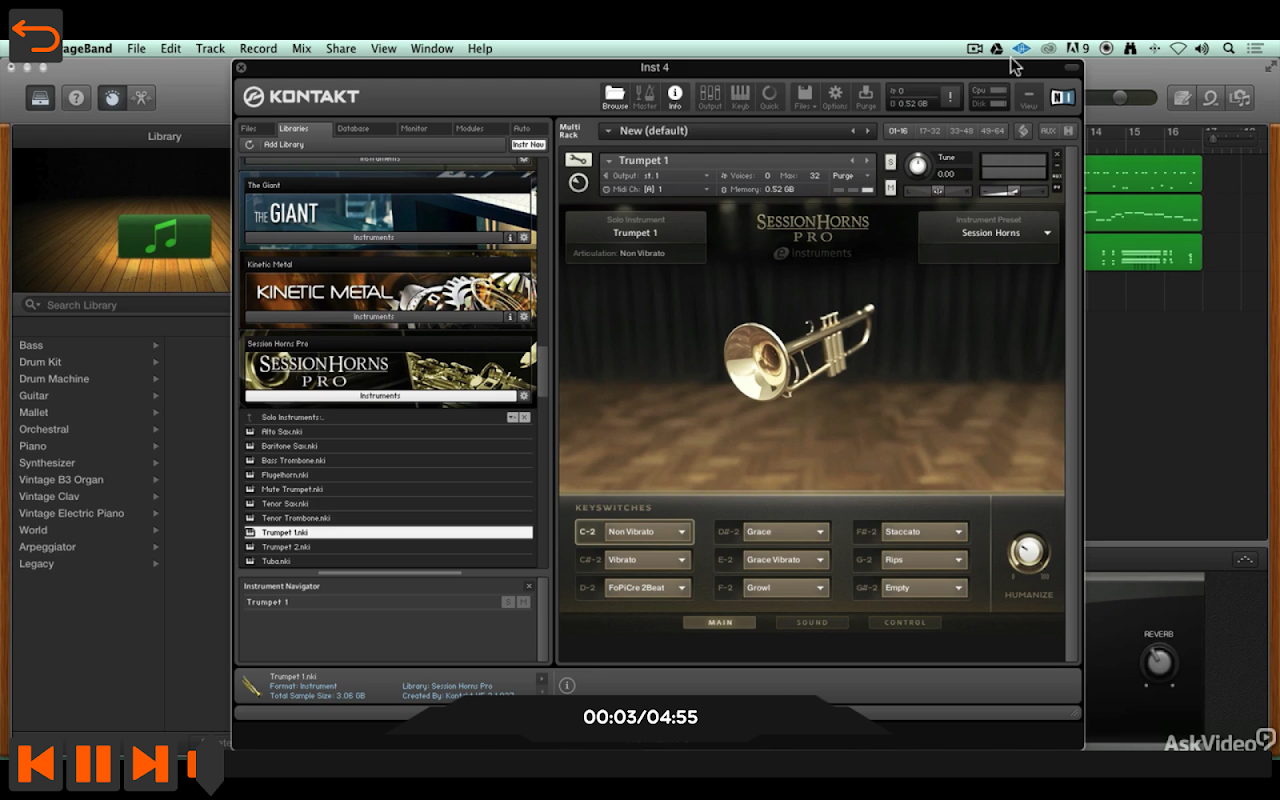
Task: Show the Output mixer section
Action: coord(710,96)
